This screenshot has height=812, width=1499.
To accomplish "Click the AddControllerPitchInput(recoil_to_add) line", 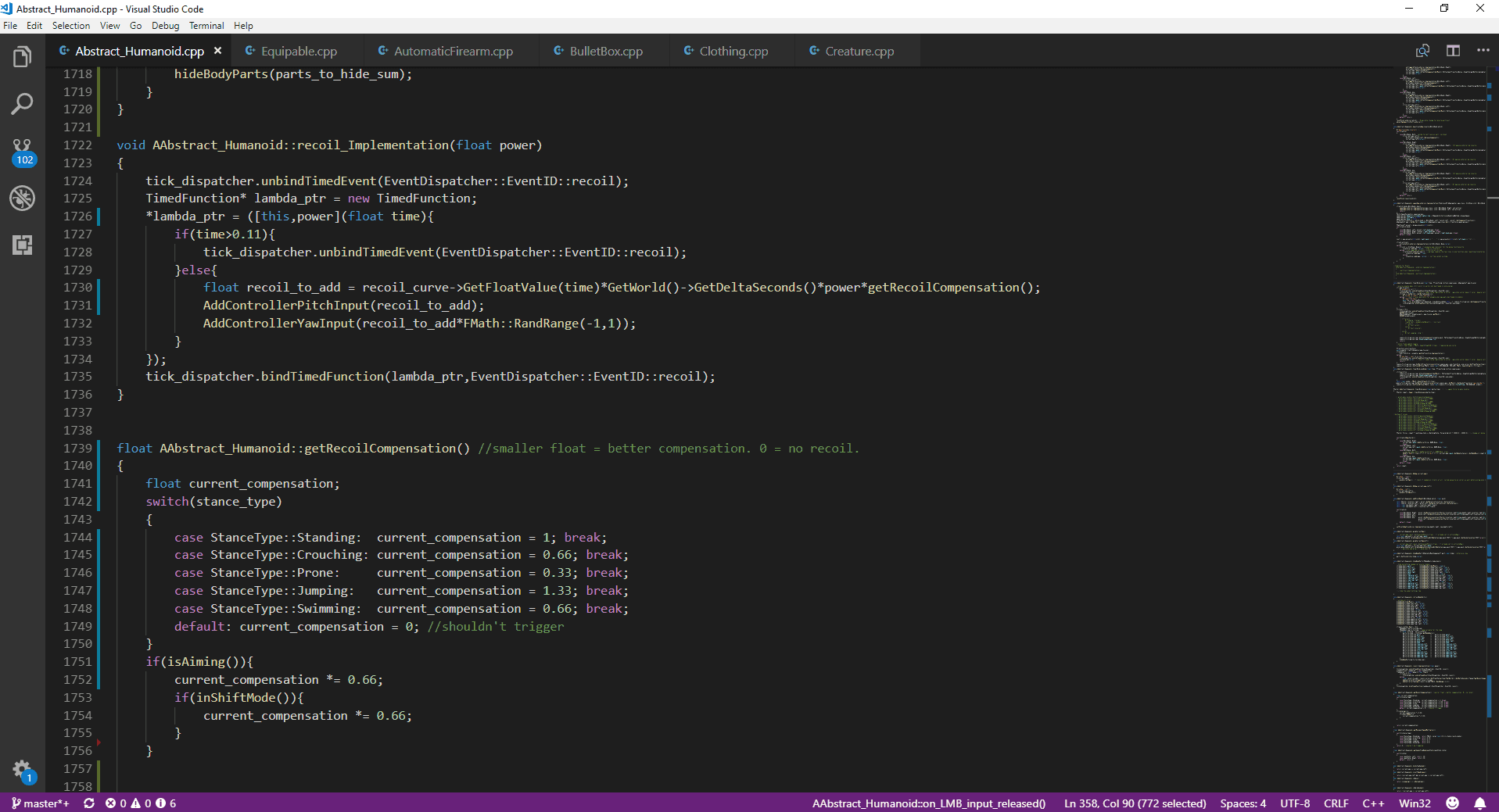I will pyautogui.click(x=343, y=305).
